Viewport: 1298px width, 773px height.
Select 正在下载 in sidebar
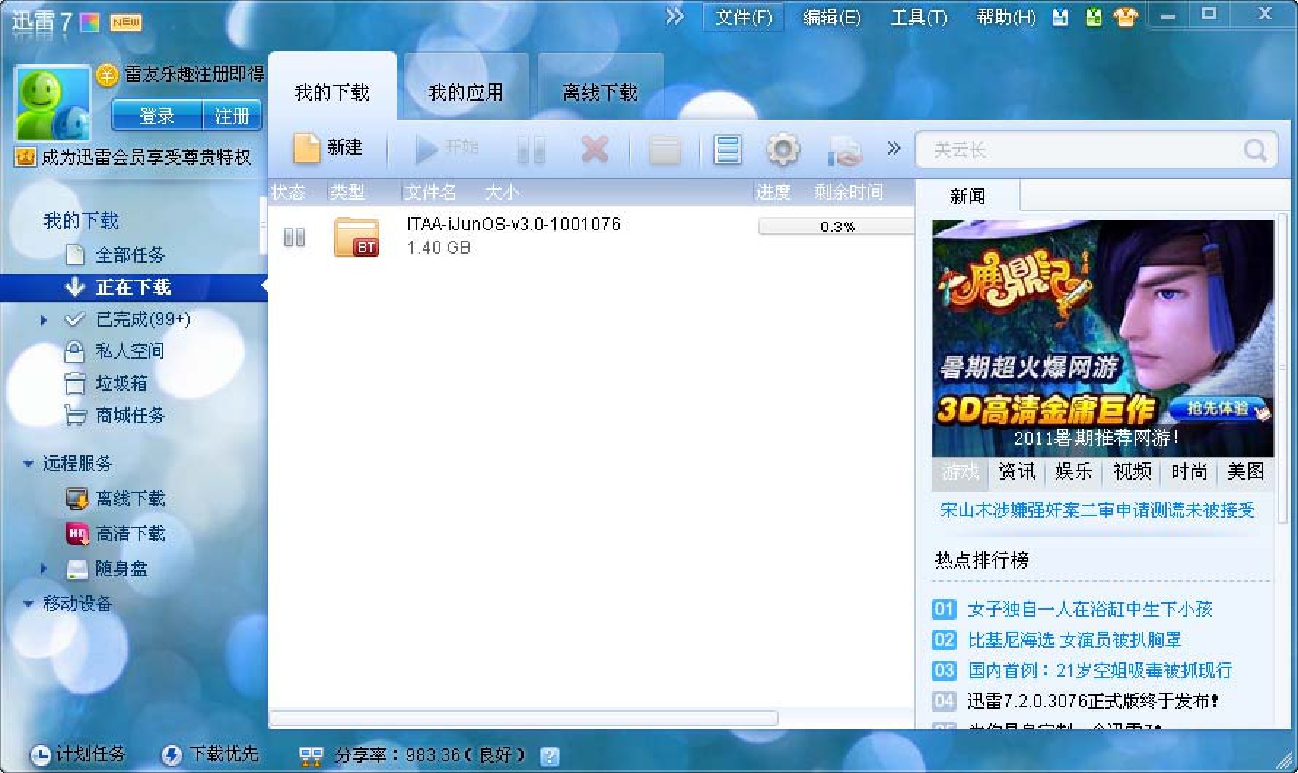tap(133, 287)
